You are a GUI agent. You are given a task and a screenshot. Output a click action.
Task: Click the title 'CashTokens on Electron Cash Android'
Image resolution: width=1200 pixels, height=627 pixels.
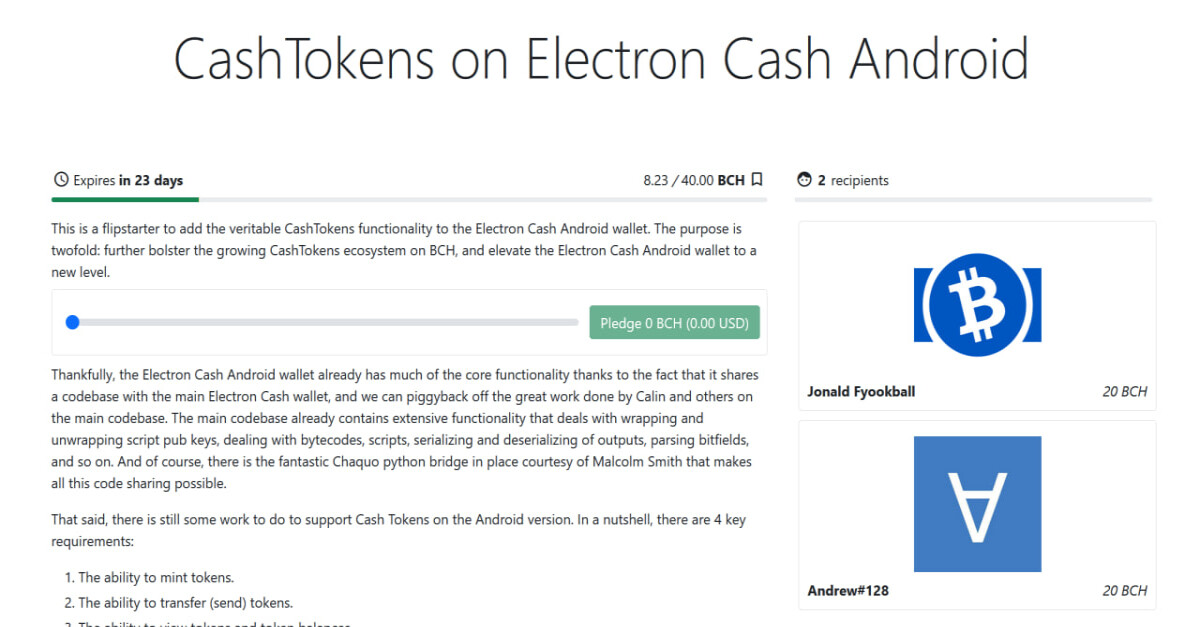[x=600, y=59]
